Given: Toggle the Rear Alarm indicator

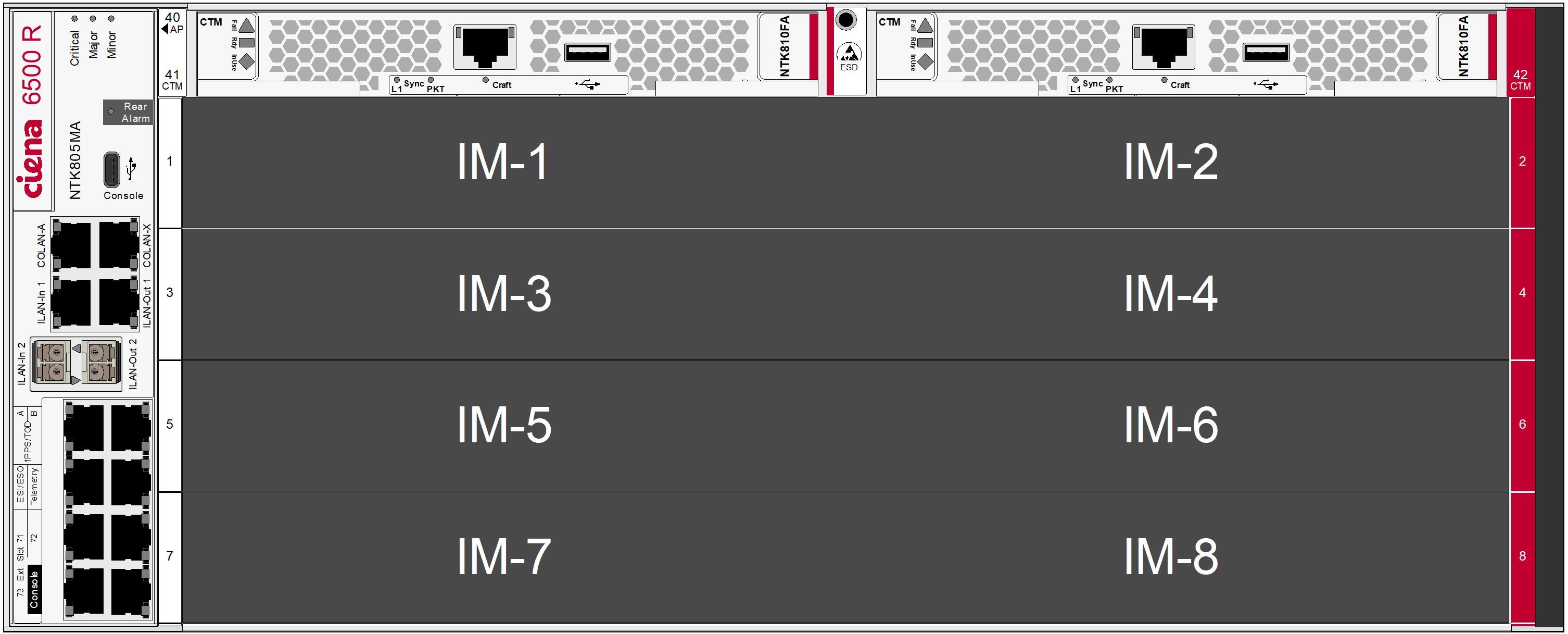Looking at the screenshot, I should [111, 112].
